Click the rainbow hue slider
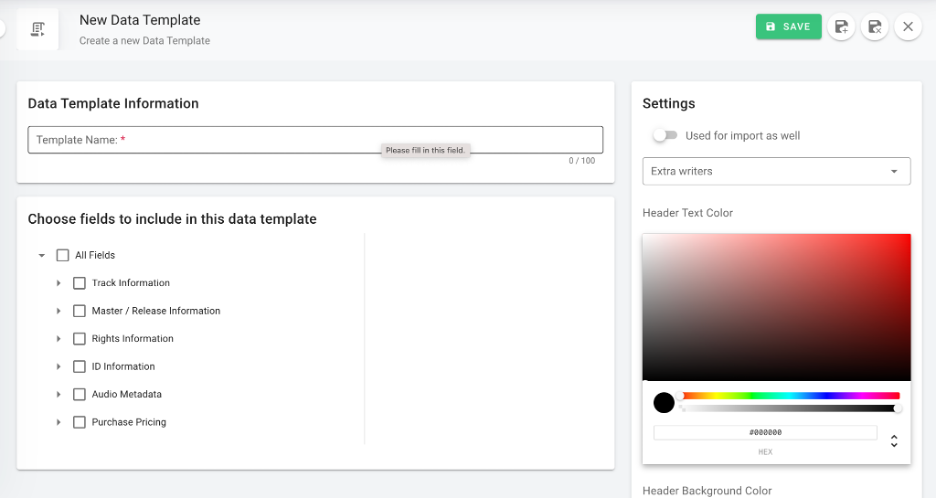This screenshot has width=936, height=498. [x=790, y=395]
